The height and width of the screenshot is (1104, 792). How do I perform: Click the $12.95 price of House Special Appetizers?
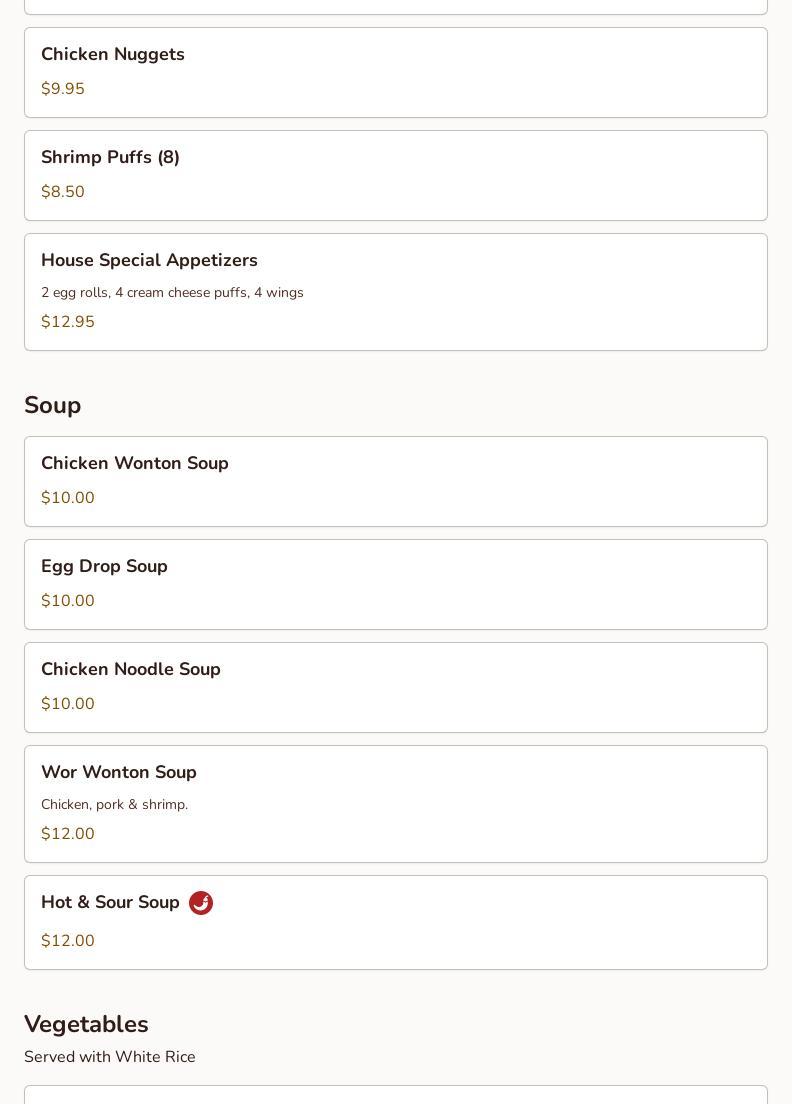68,322
